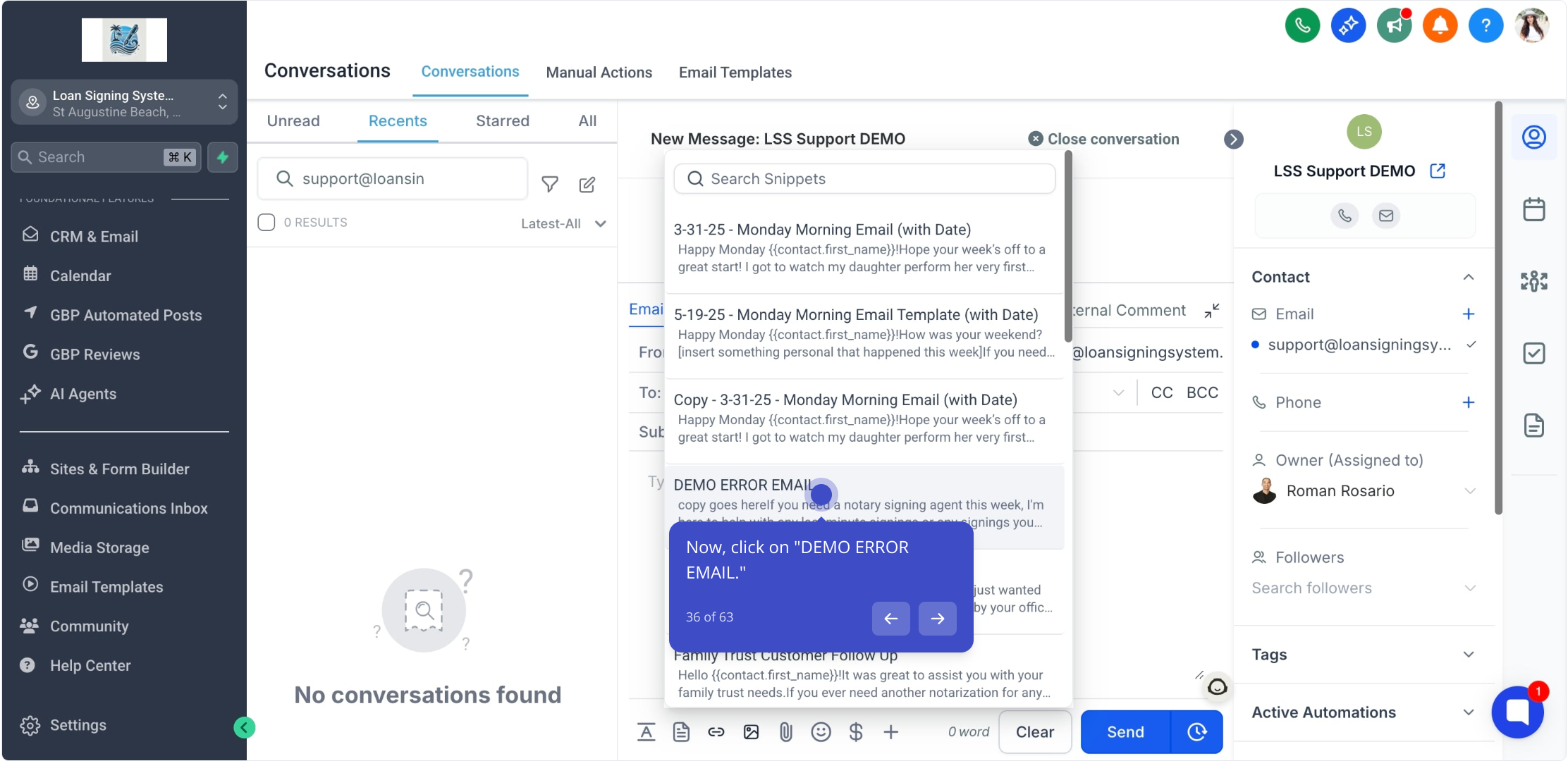Open the appointments calendar panel icon
The width and height of the screenshot is (1568, 761).
1534,209
